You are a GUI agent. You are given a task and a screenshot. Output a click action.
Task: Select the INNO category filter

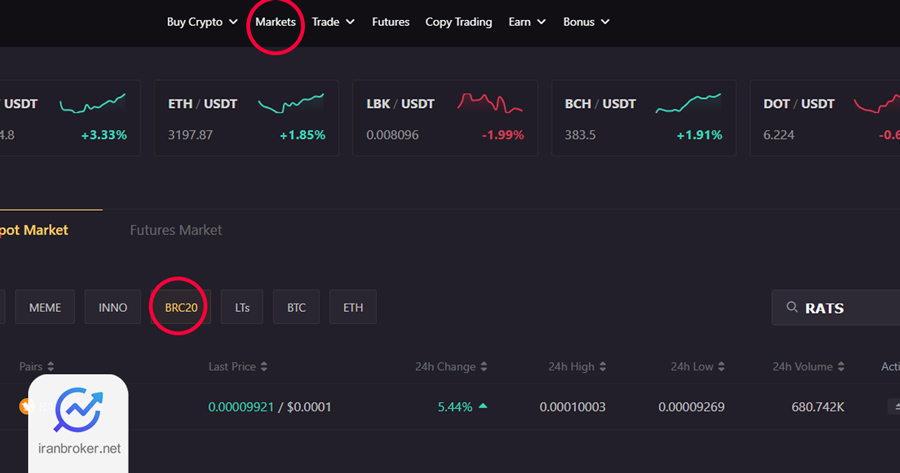click(x=112, y=307)
